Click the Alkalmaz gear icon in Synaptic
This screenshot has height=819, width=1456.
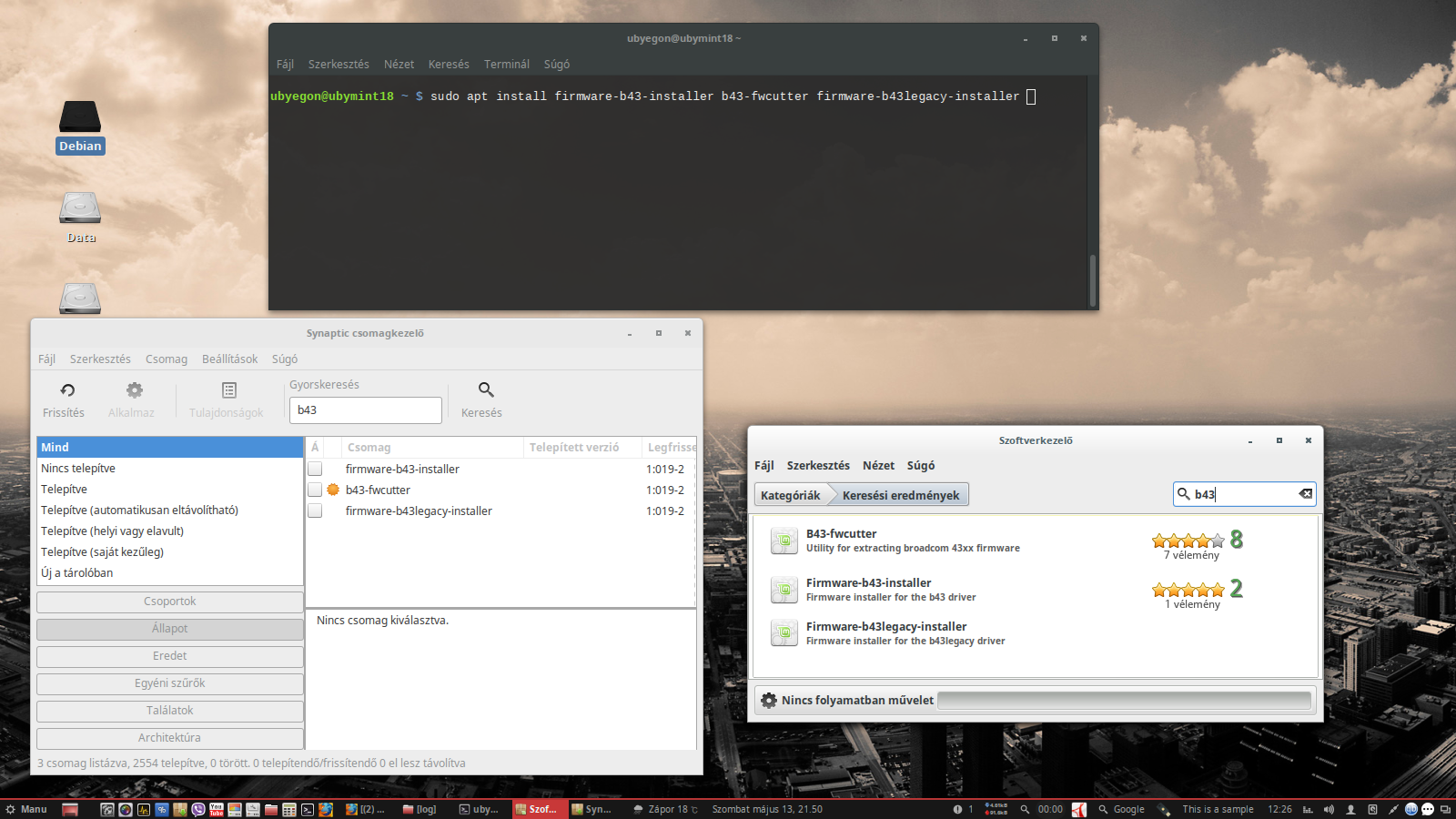(135, 390)
